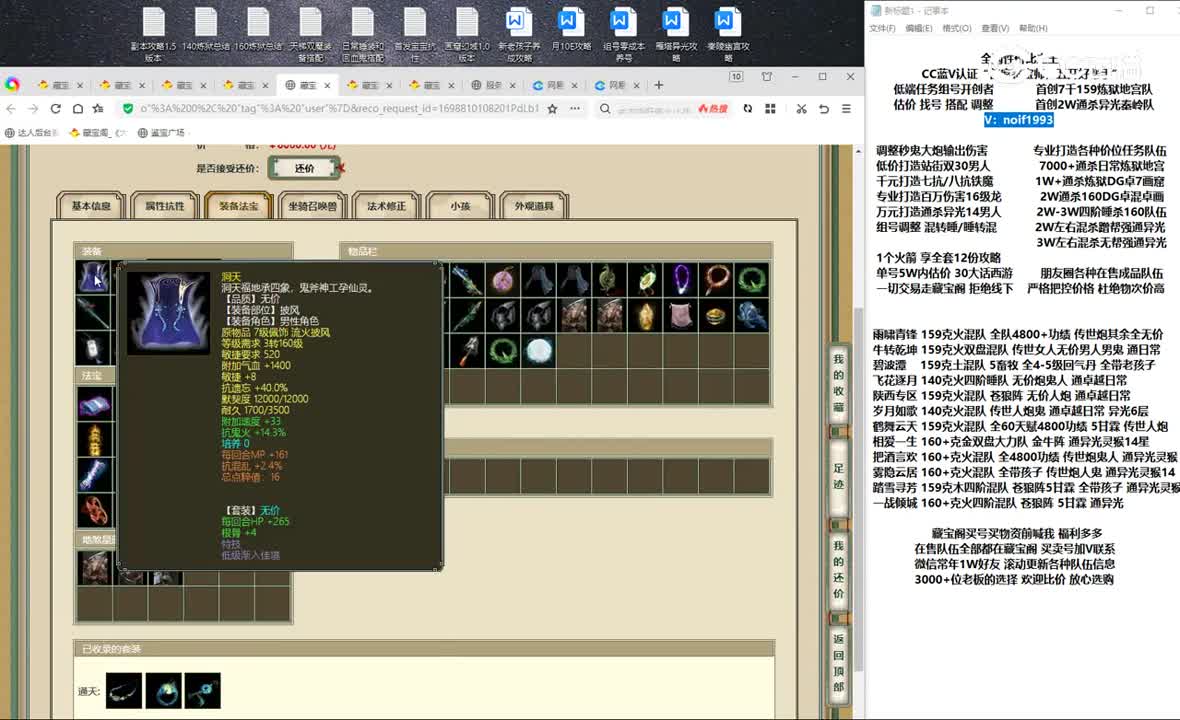Open the 达人后台 bookmark
The width and height of the screenshot is (1180, 720).
click(x=32, y=132)
